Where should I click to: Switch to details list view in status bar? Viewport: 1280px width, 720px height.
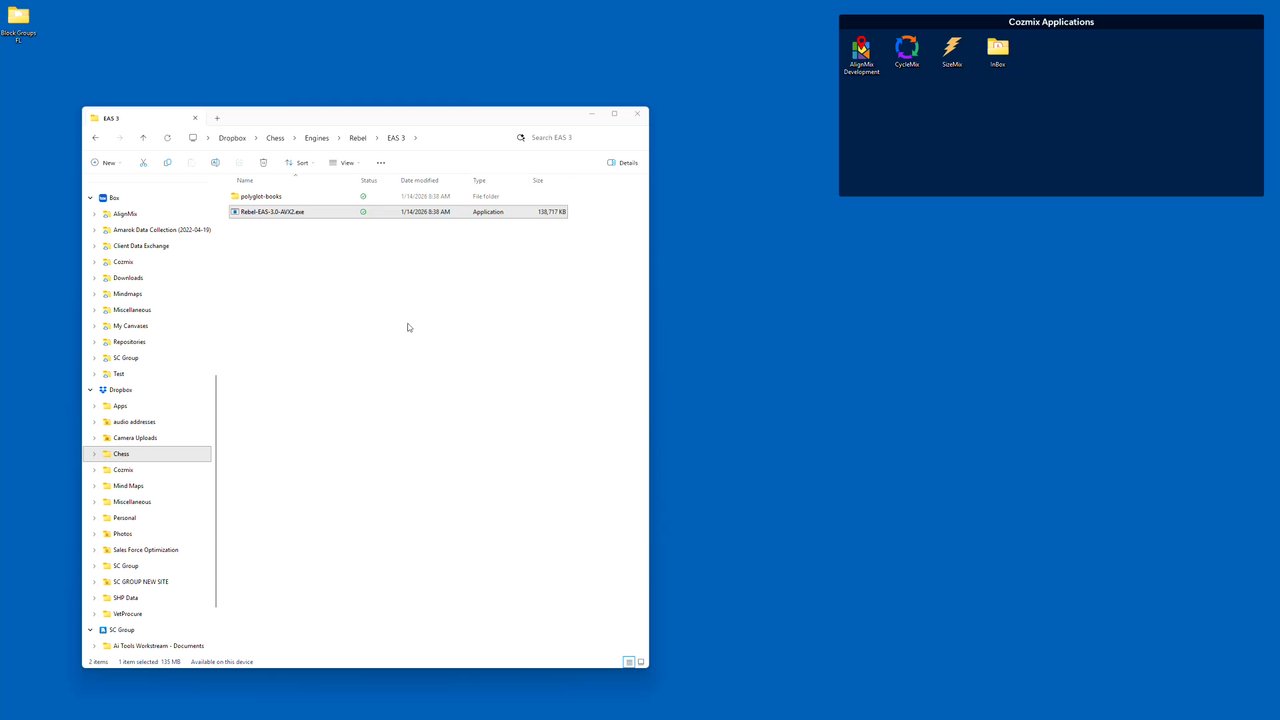[629, 662]
